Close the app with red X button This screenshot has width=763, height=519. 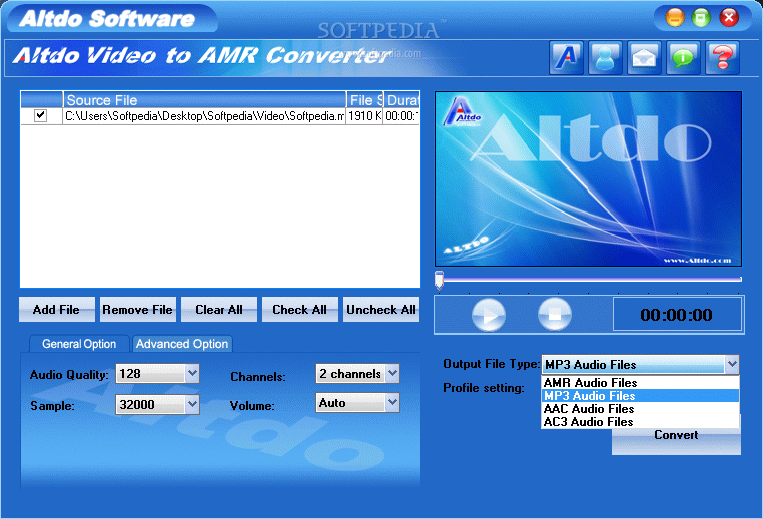click(x=729, y=18)
